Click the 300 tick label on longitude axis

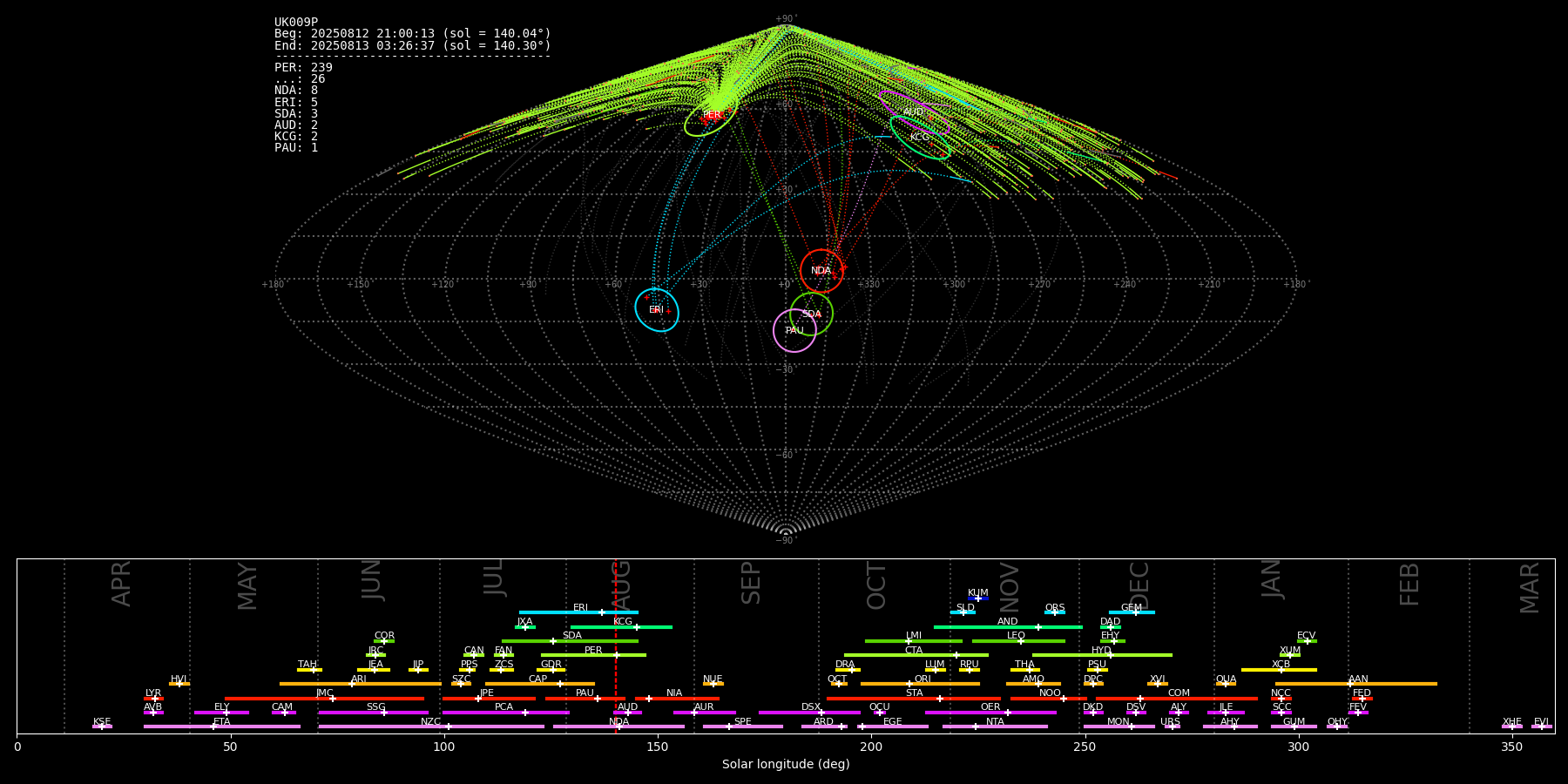[x=1298, y=747]
